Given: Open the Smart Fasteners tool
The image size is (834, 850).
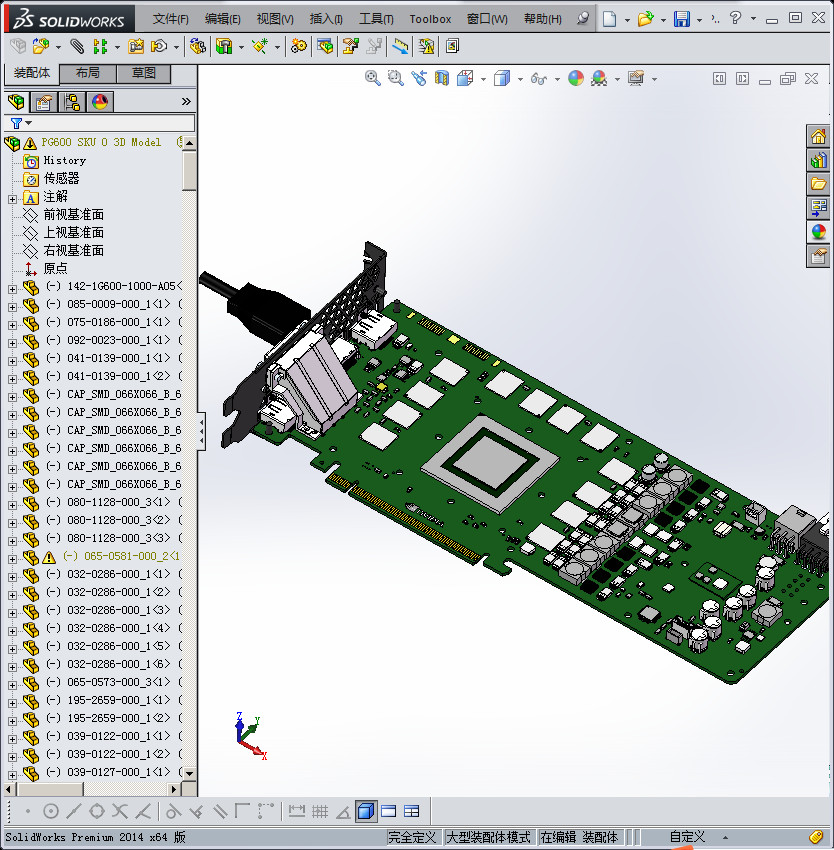Looking at the screenshot, I should point(136,47).
